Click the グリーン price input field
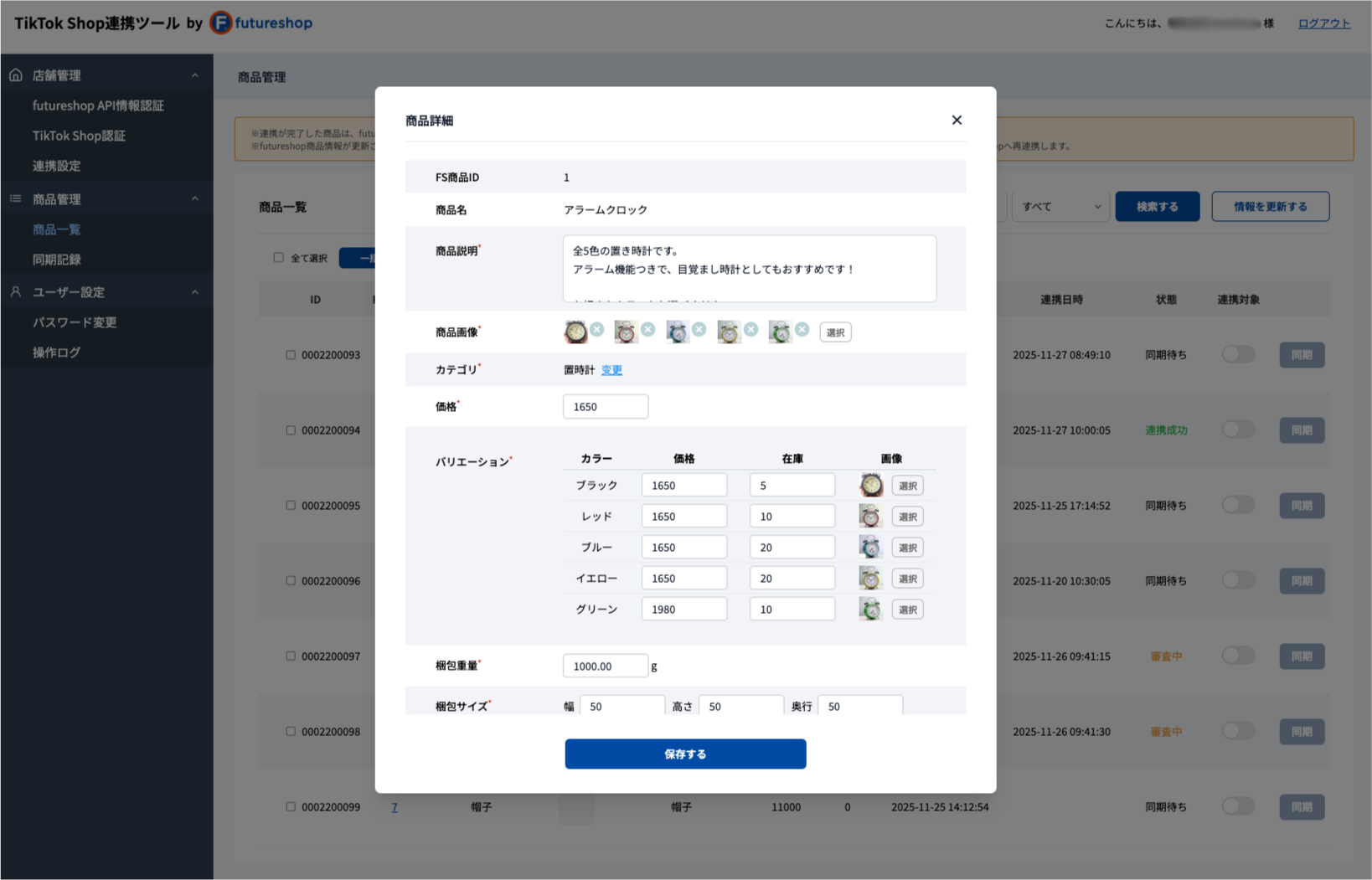This screenshot has width=1372, height=880. [683, 610]
